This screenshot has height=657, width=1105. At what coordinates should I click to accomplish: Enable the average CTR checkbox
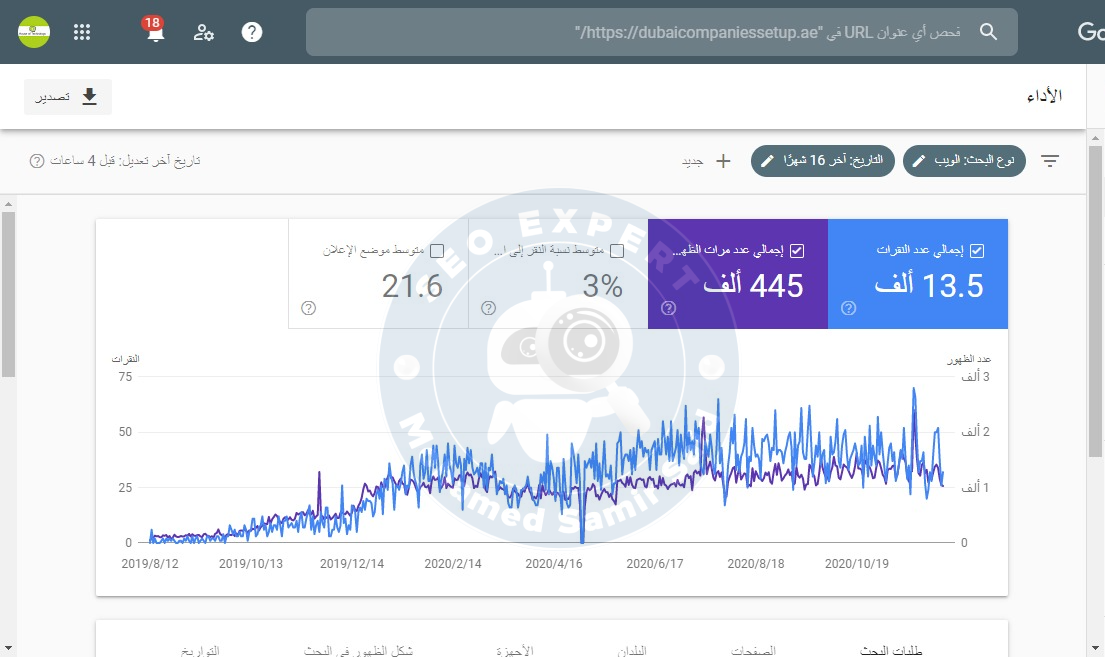(617, 250)
